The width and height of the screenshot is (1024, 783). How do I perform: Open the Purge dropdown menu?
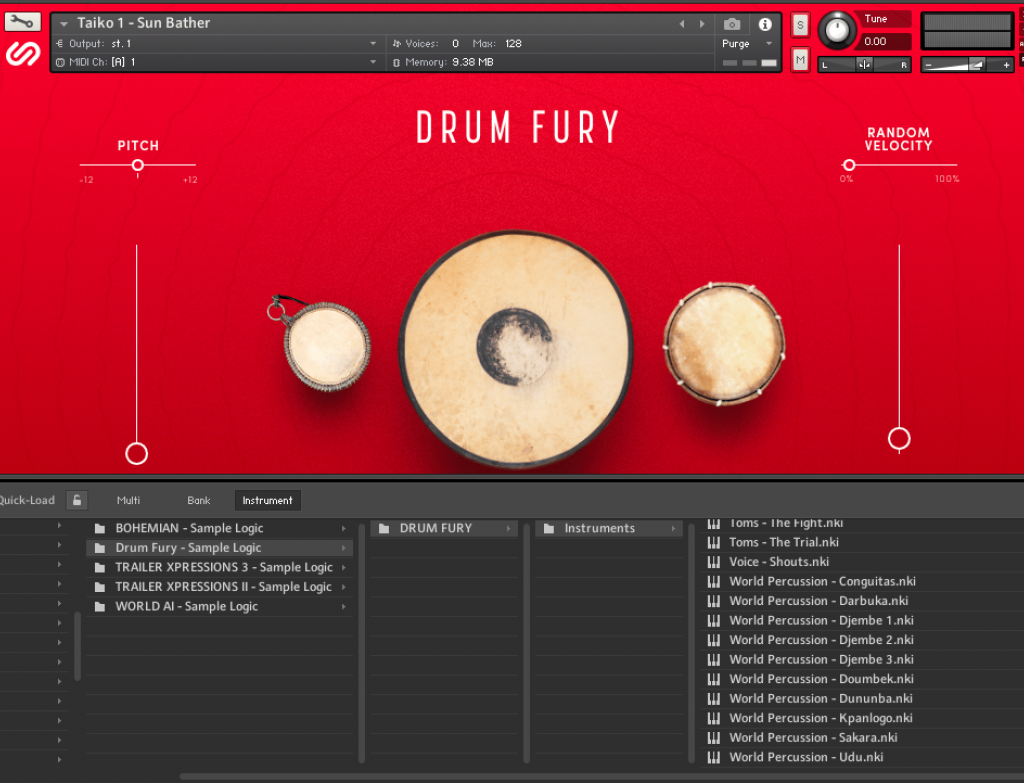769,44
